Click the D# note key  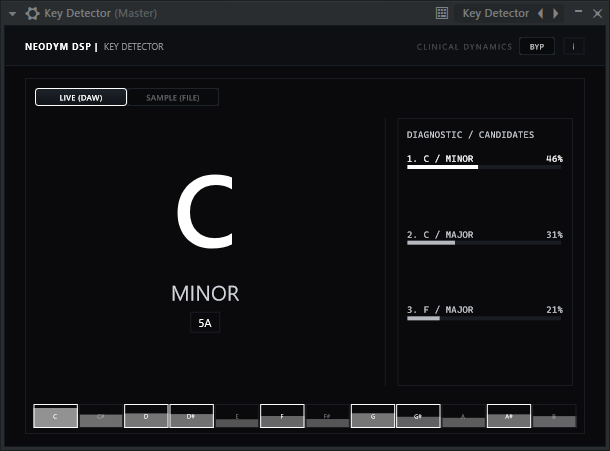[x=191, y=416]
